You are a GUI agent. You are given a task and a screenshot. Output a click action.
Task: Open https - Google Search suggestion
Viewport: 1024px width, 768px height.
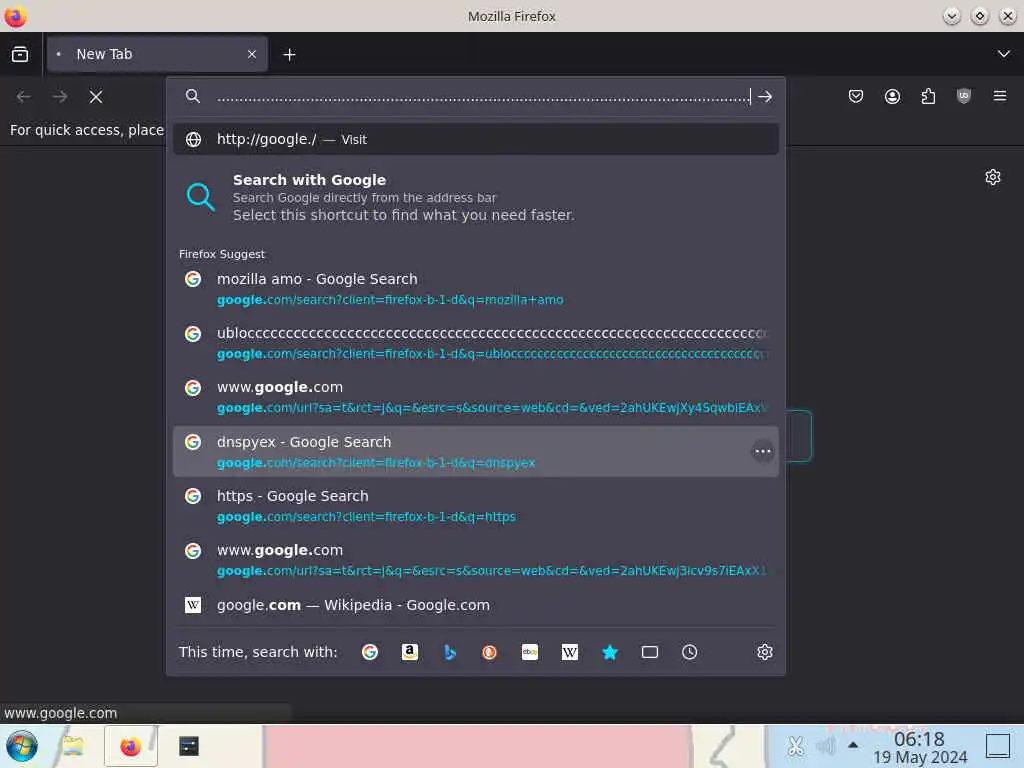(x=475, y=506)
